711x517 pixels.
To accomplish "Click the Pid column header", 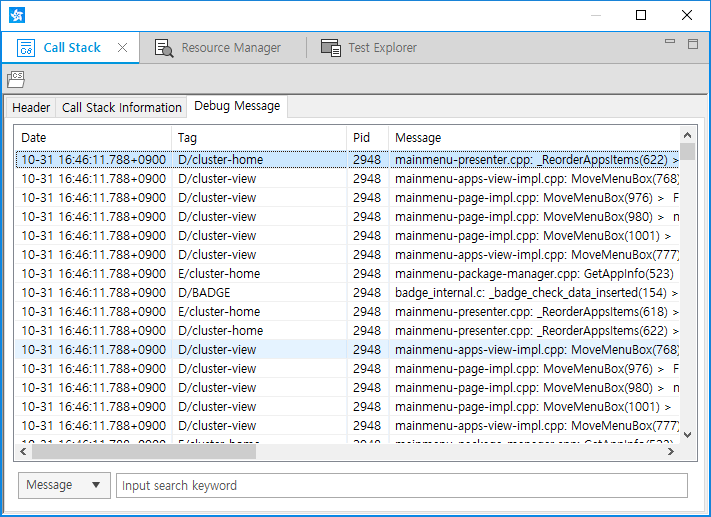I will (x=367, y=137).
